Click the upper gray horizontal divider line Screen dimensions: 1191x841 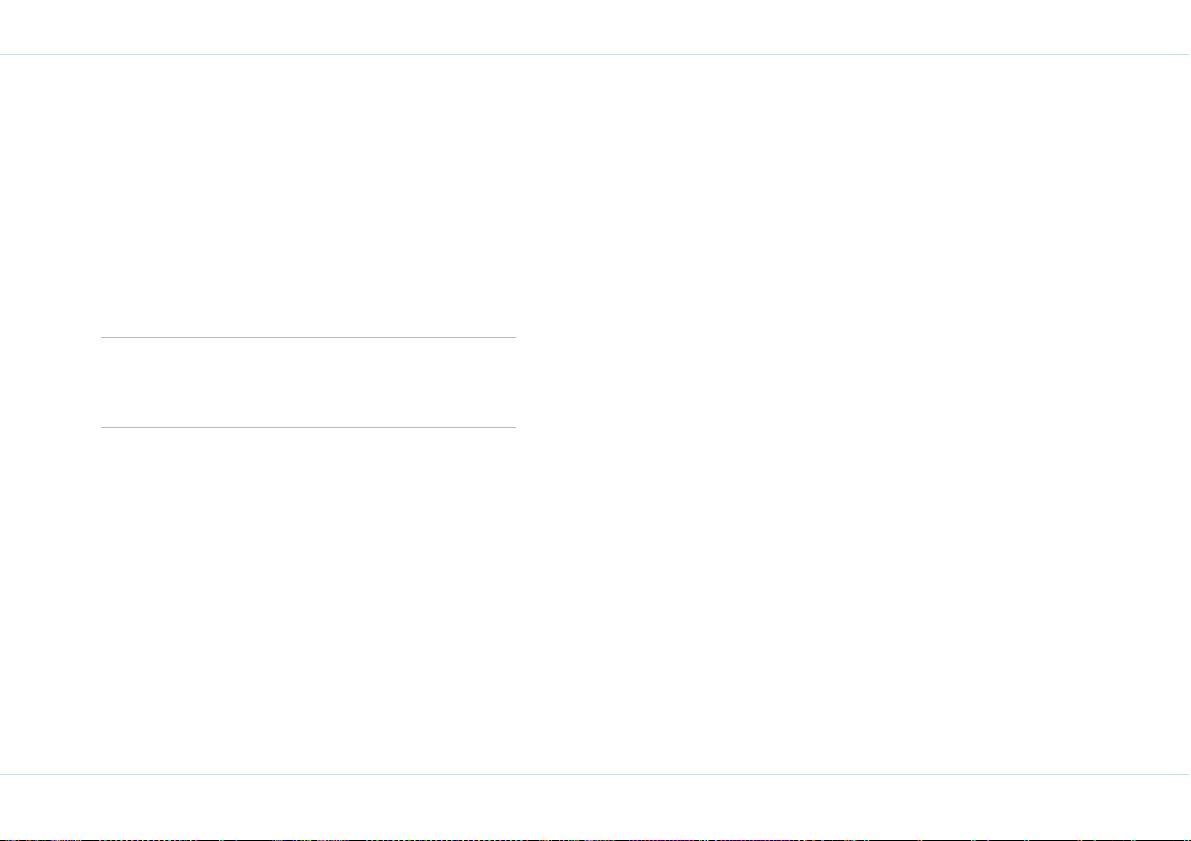pyautogui.click(x=308, y=337)
